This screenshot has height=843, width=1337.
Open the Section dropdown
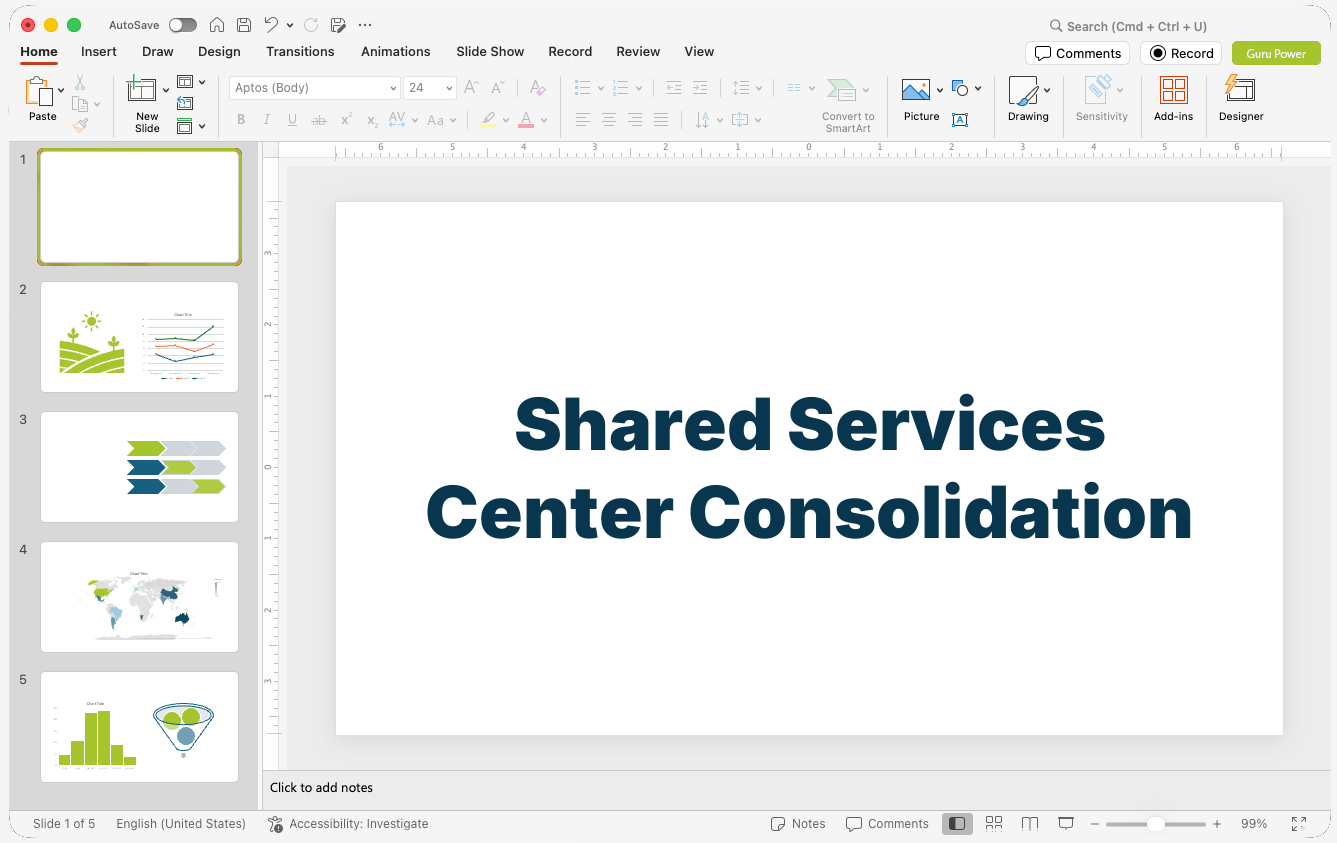(x=191, y=126)
